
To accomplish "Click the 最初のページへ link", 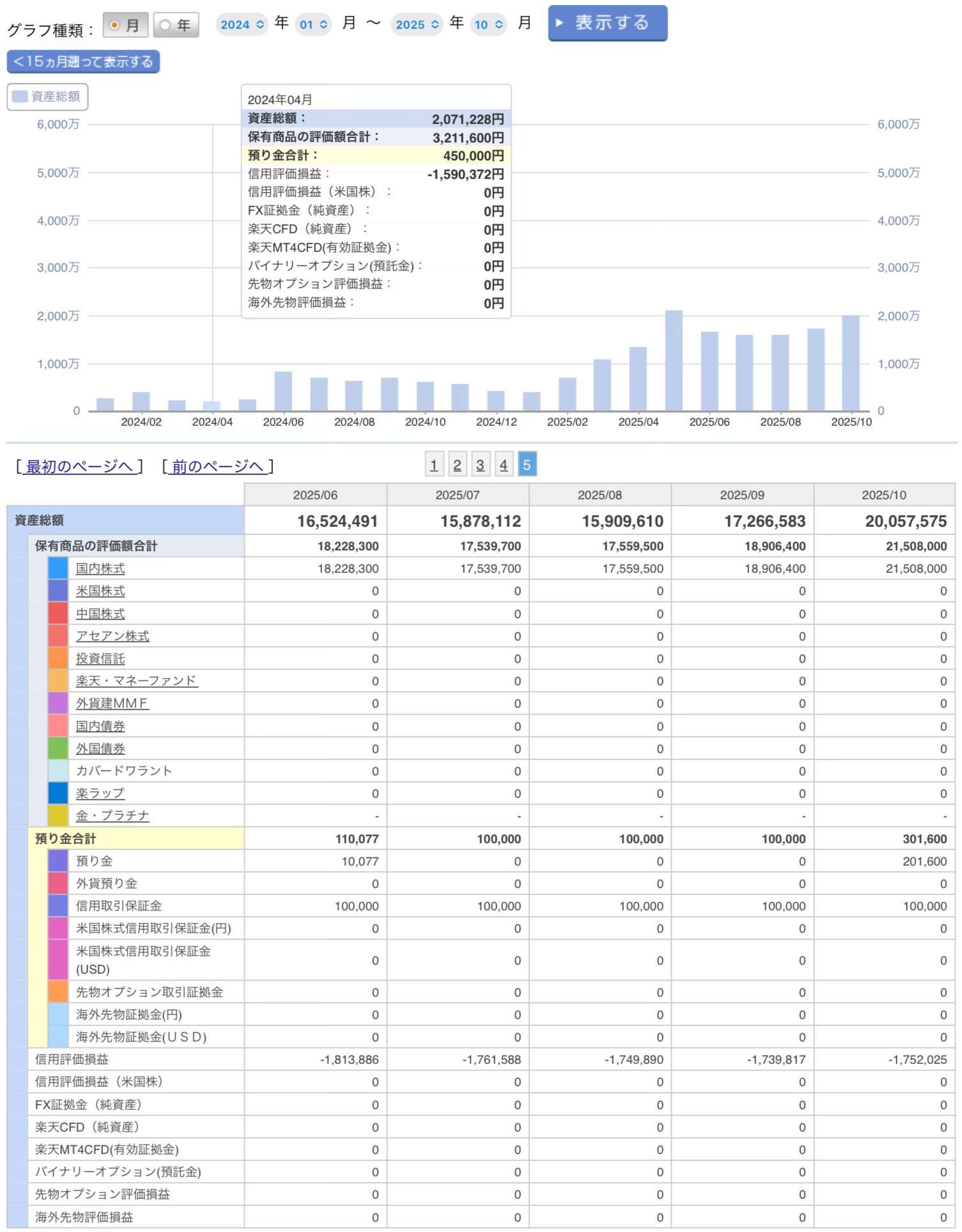I will point(79,467).
